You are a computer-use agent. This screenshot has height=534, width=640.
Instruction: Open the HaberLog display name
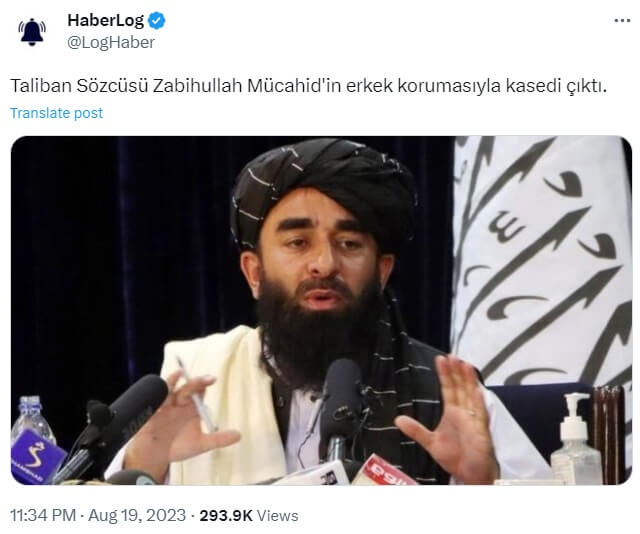pyautogui.click(x=105, y=20)
